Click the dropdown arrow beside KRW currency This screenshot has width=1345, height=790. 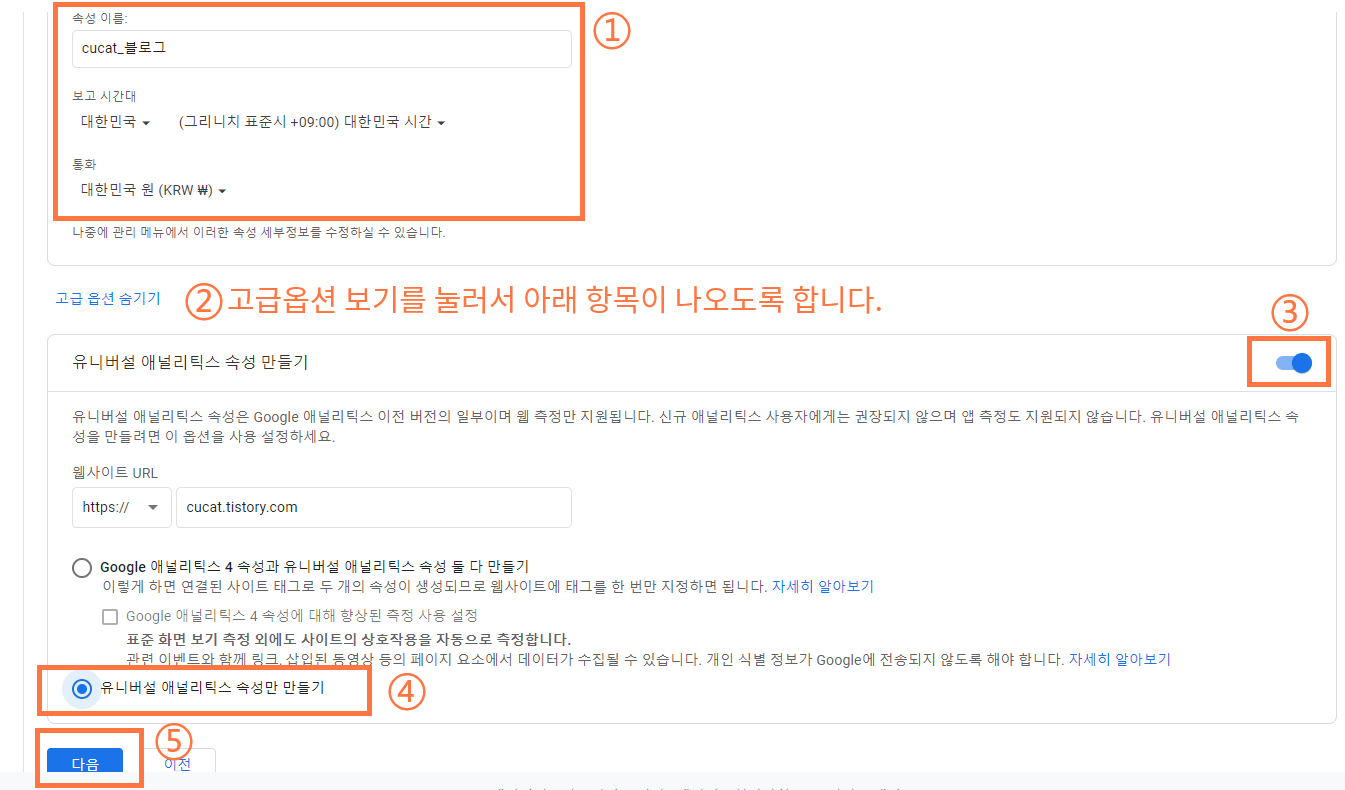[222, 191]
